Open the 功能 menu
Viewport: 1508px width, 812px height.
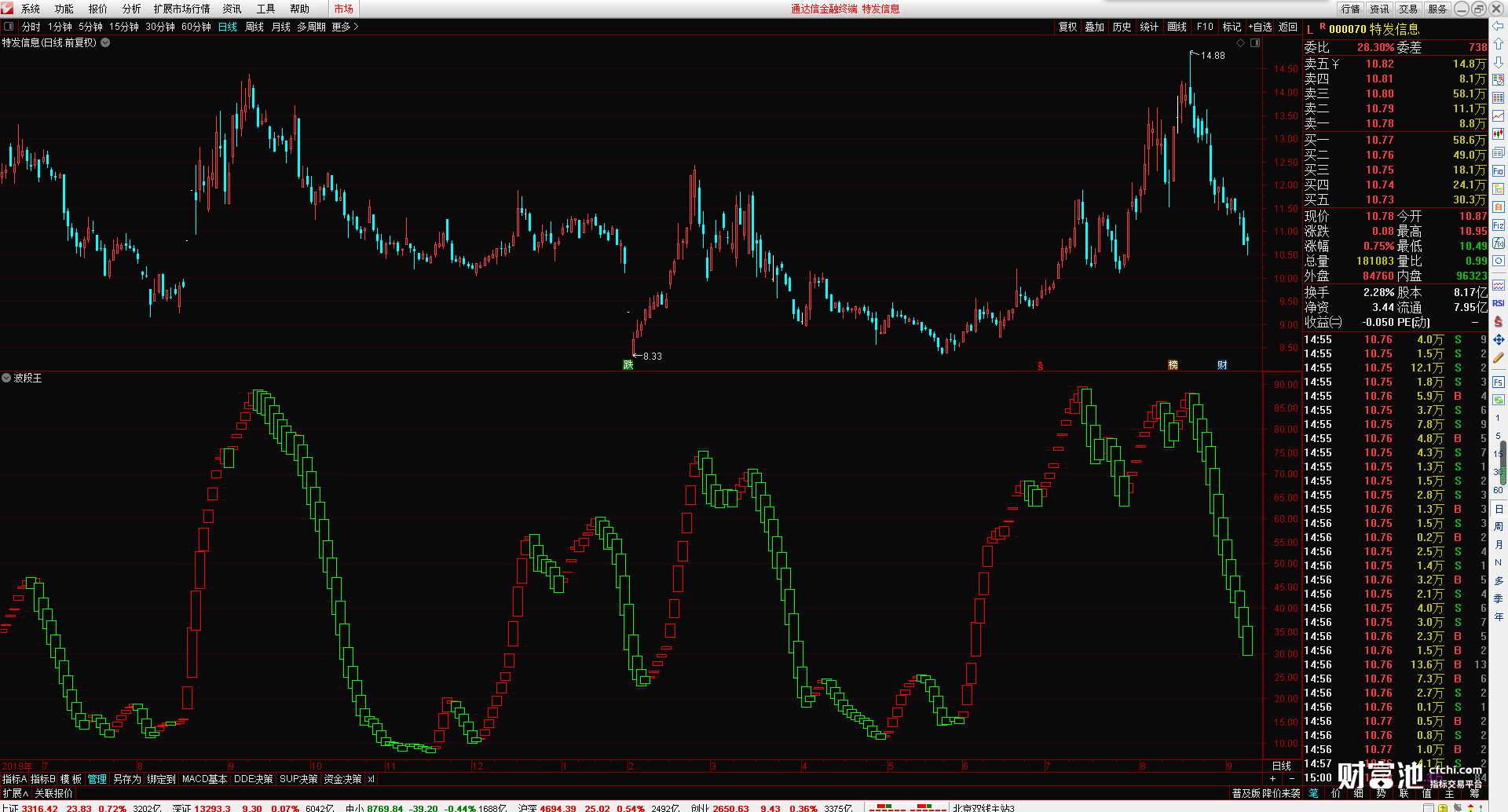(64, 9)
